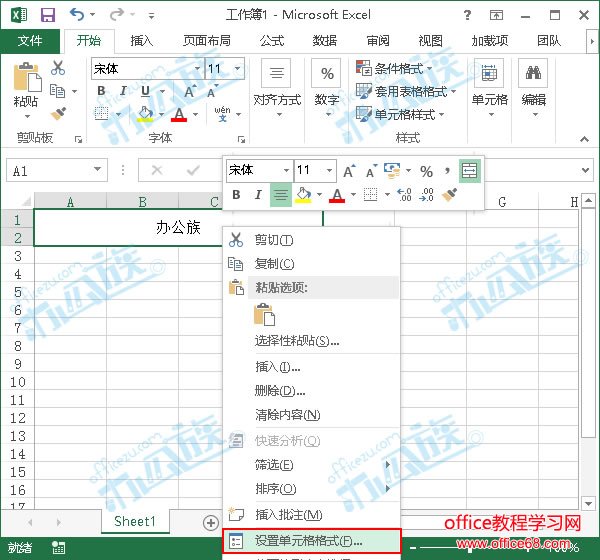Open the 文件 File tab

coord(30,41)
